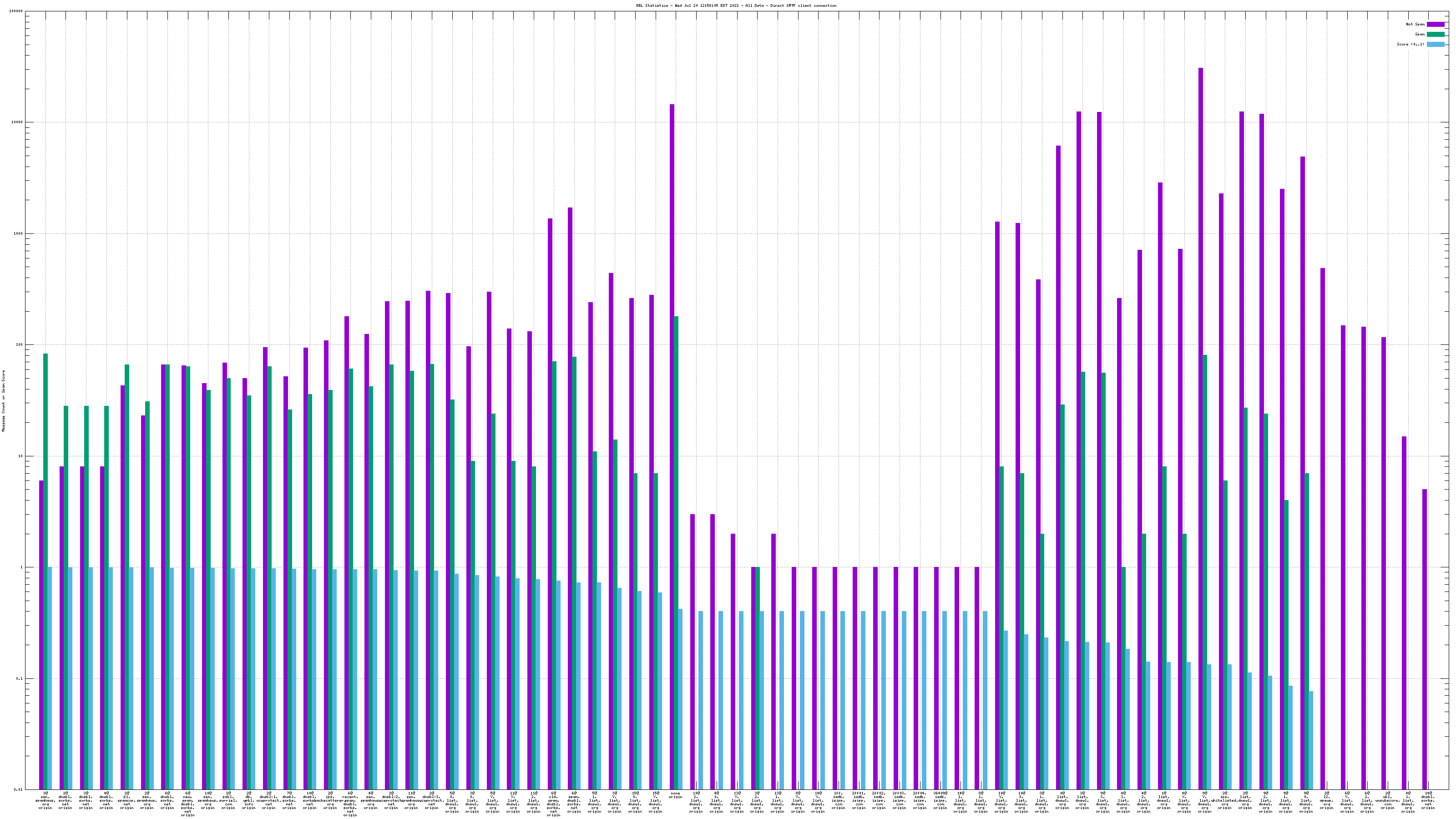Click the leftmost light-blue Score bar
This screenshot has width=1456, height=819.
click(50, 678)
